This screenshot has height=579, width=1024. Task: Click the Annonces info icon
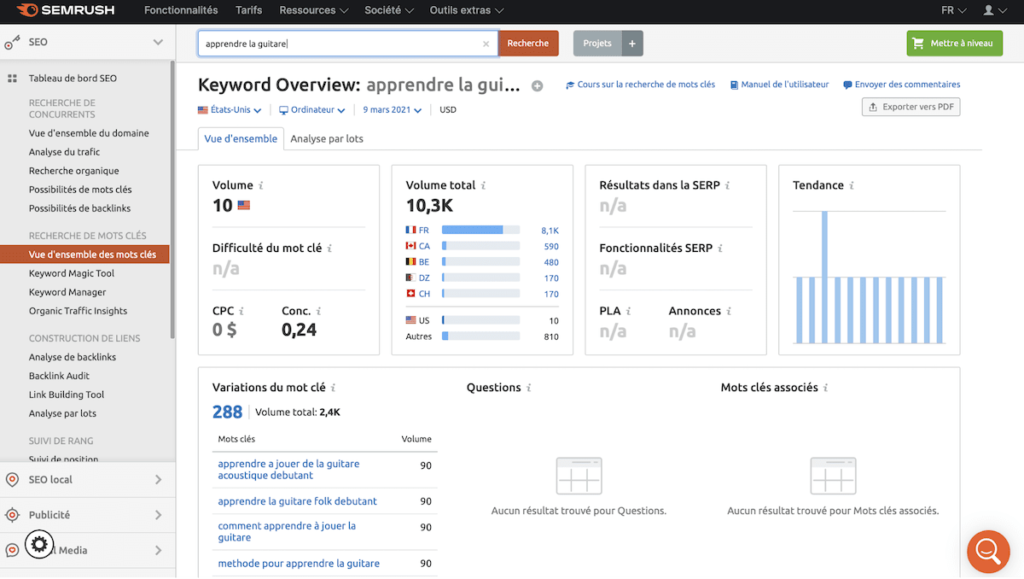click(x=729, y=311)
